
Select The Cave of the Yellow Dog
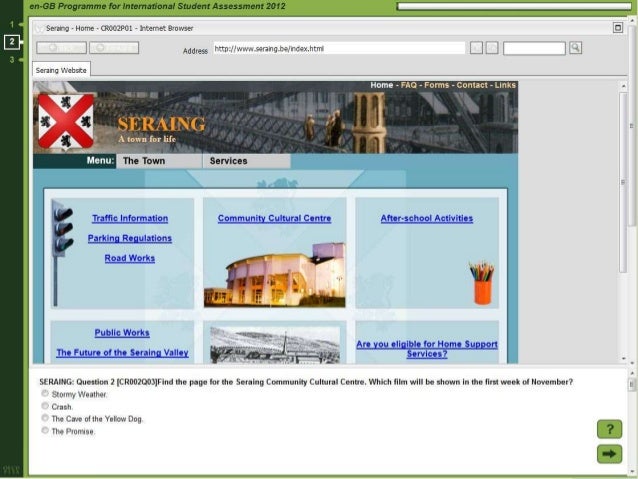[x=45, y=418]
